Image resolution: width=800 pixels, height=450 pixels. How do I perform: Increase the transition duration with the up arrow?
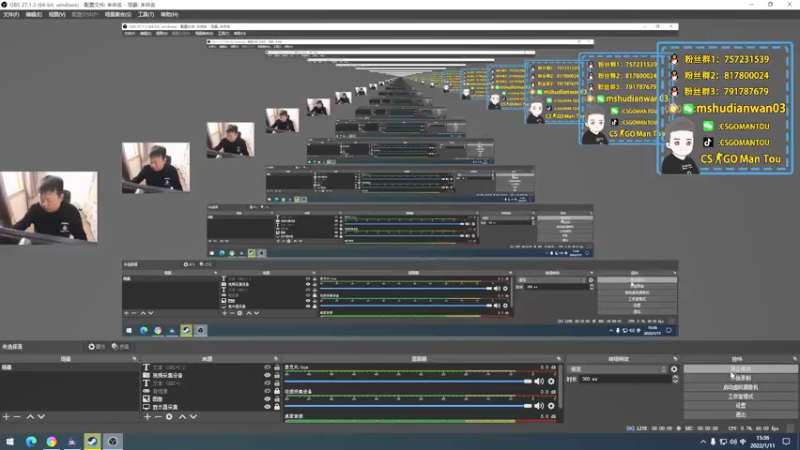676,377
